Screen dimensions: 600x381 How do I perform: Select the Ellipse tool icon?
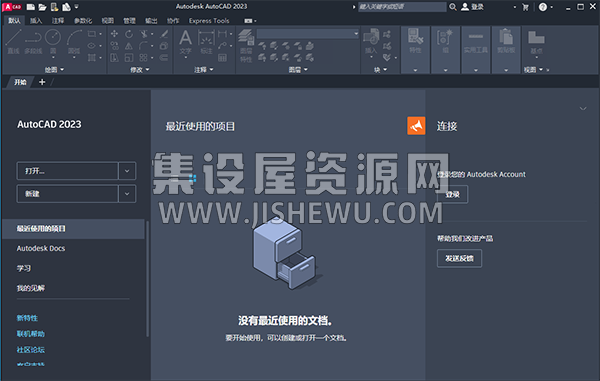pyautogui.click(x=92, y=46)
